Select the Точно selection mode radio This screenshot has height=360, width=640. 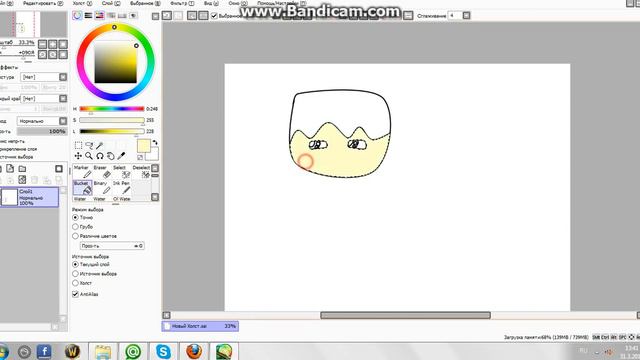click(75, 218)
